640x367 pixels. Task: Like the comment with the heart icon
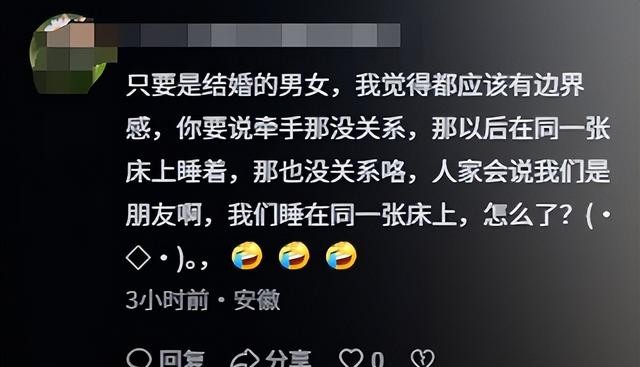point(351,359)
